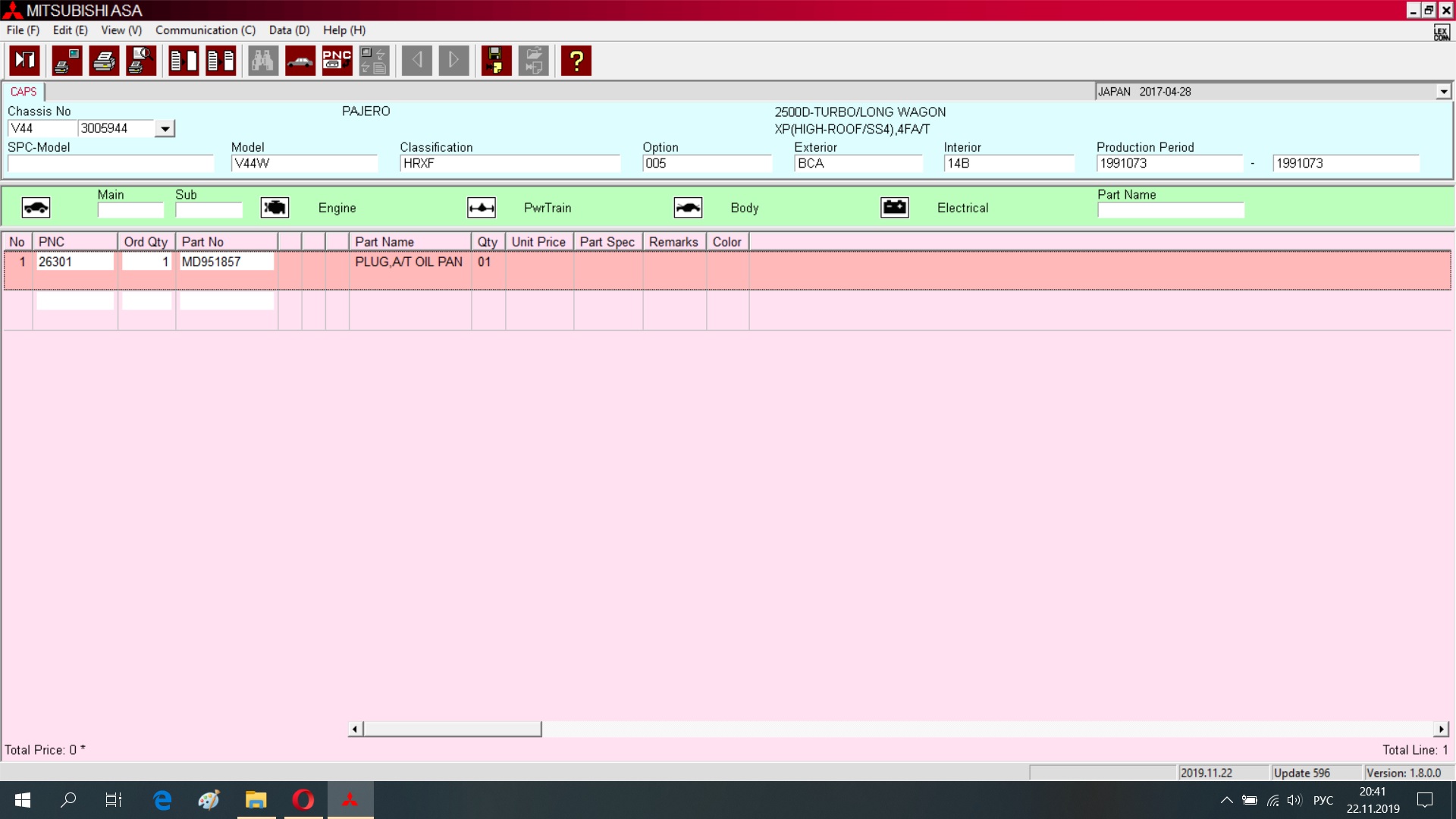Expand the Chassis No dropdown arrow

[165, 129]
